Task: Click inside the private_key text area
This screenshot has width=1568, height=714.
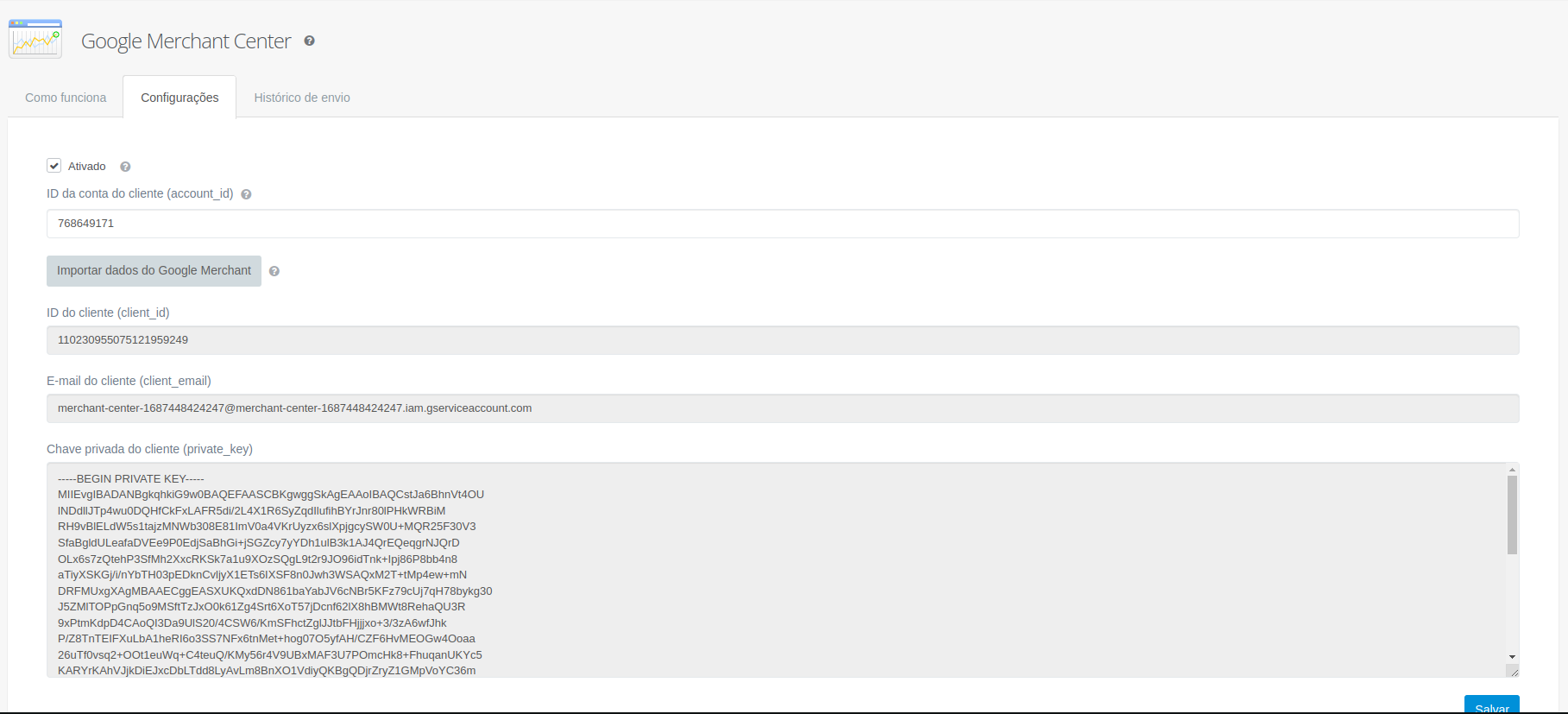Action: point(777,570)
